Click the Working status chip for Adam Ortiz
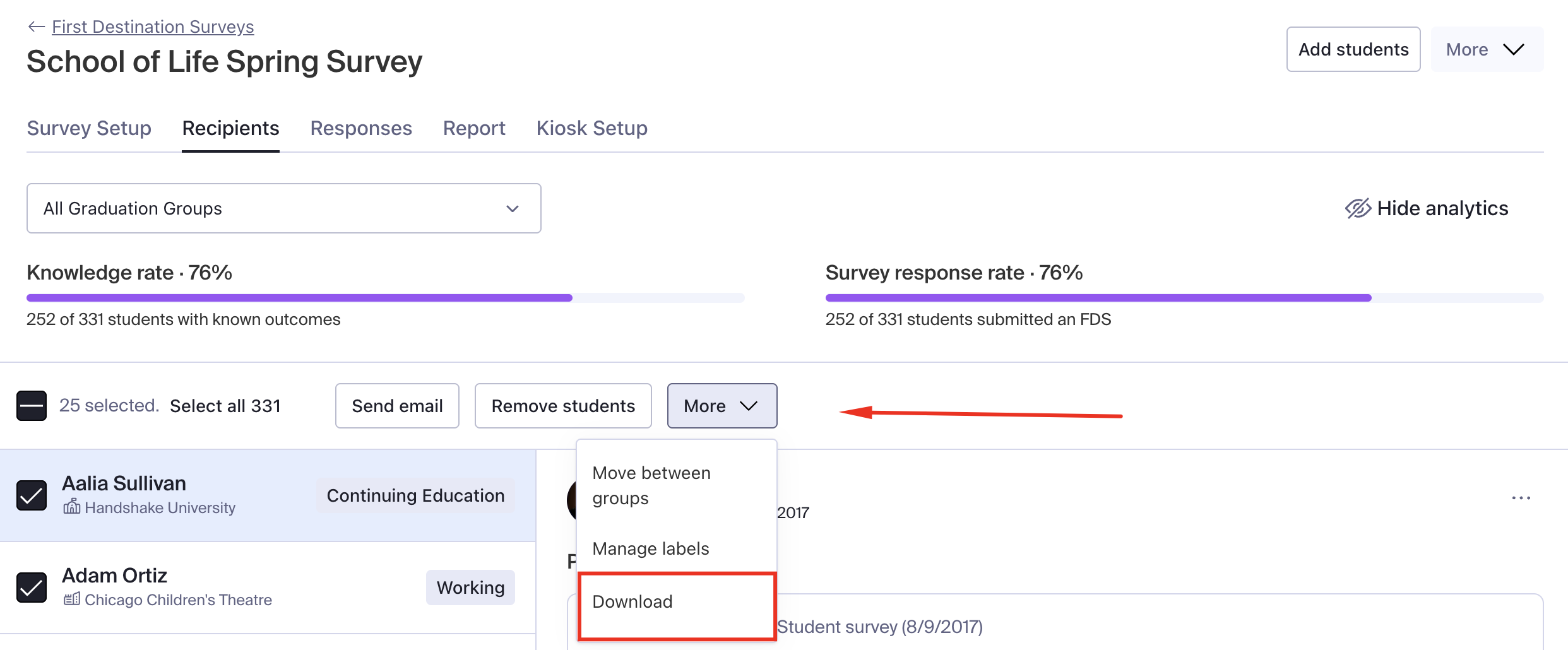Image resolution: width=1568 pixels, height=650 pixels. click(x=470, y=587)
